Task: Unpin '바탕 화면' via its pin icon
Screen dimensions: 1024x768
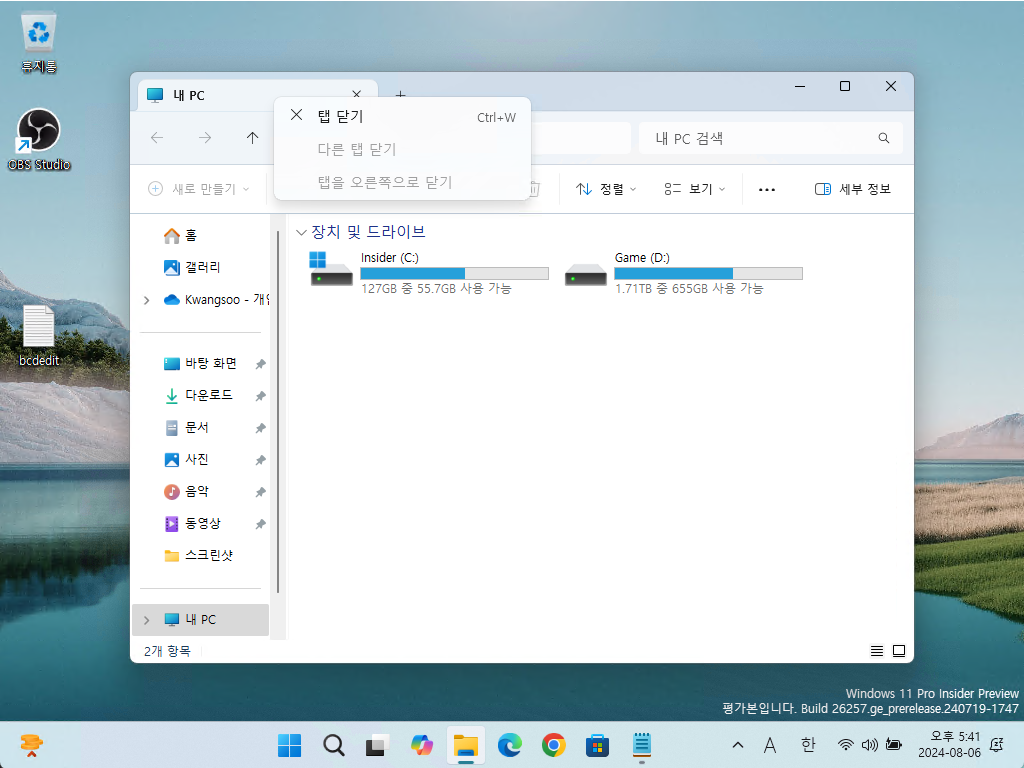Action: point(261,364)
